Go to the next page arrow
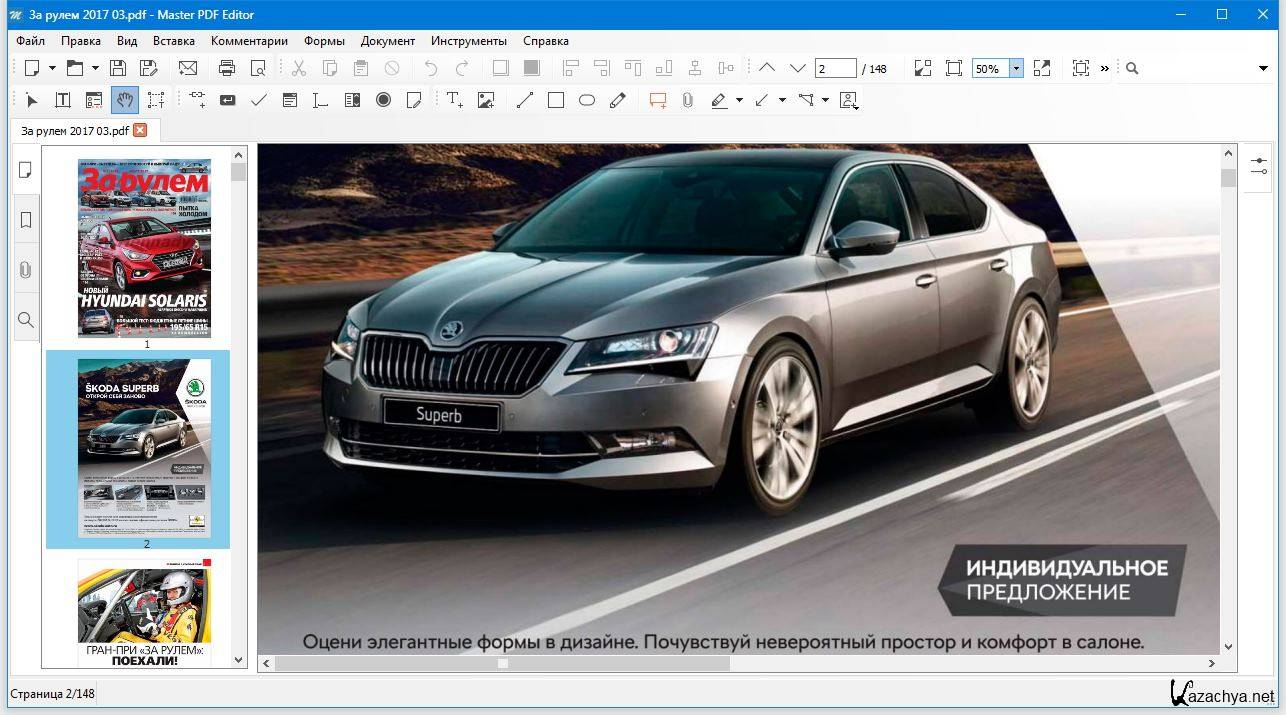Screen dimensions: 1286x715 coord(797,68)
